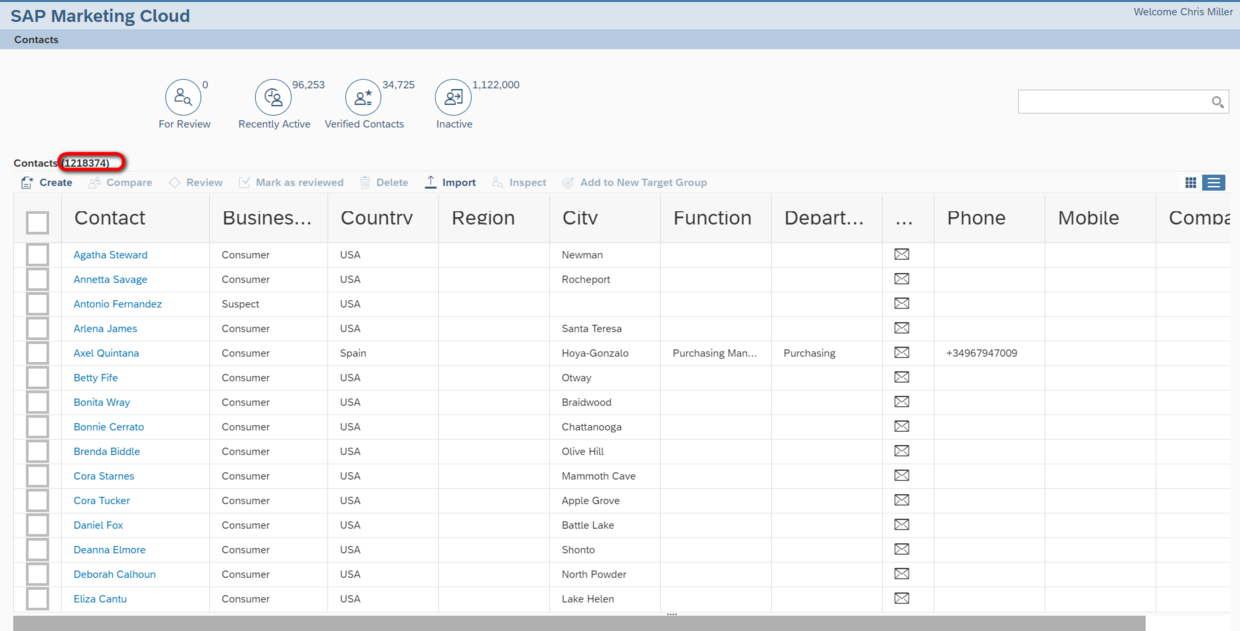The image size is (1240, 631).
Task: Switch to grid tile view icon
Action: click(1190, 183)
